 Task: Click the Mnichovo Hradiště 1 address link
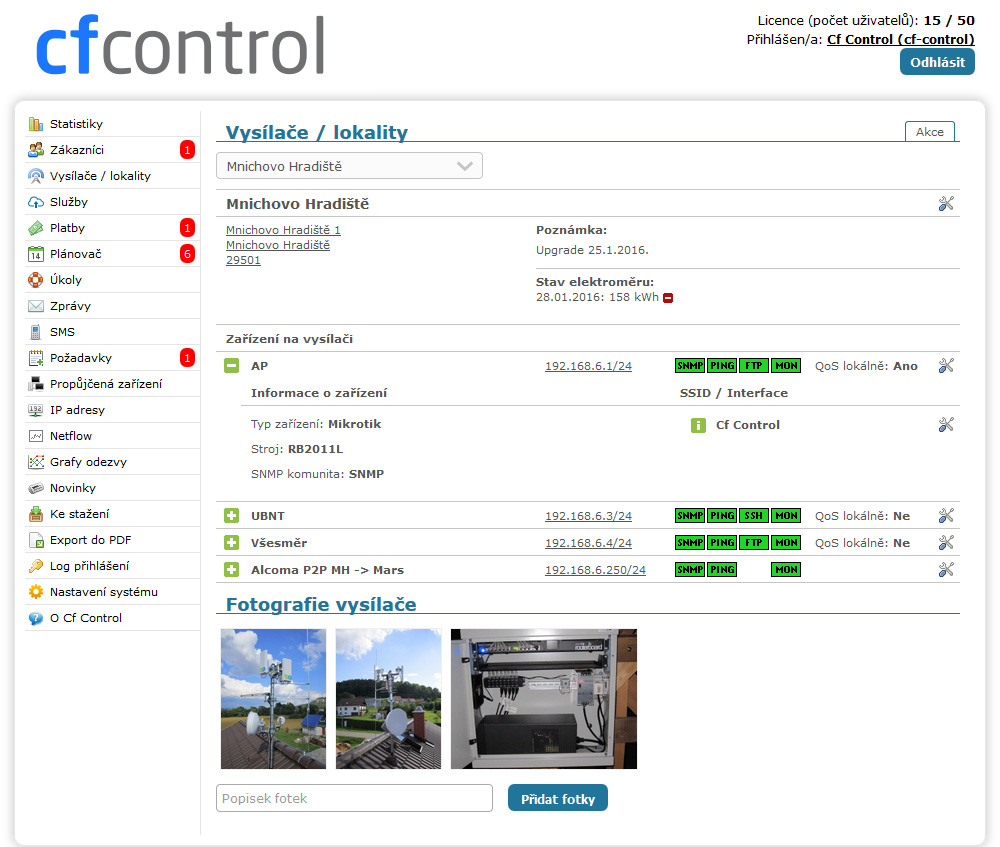pyautogui.click(x=283, y=230)
